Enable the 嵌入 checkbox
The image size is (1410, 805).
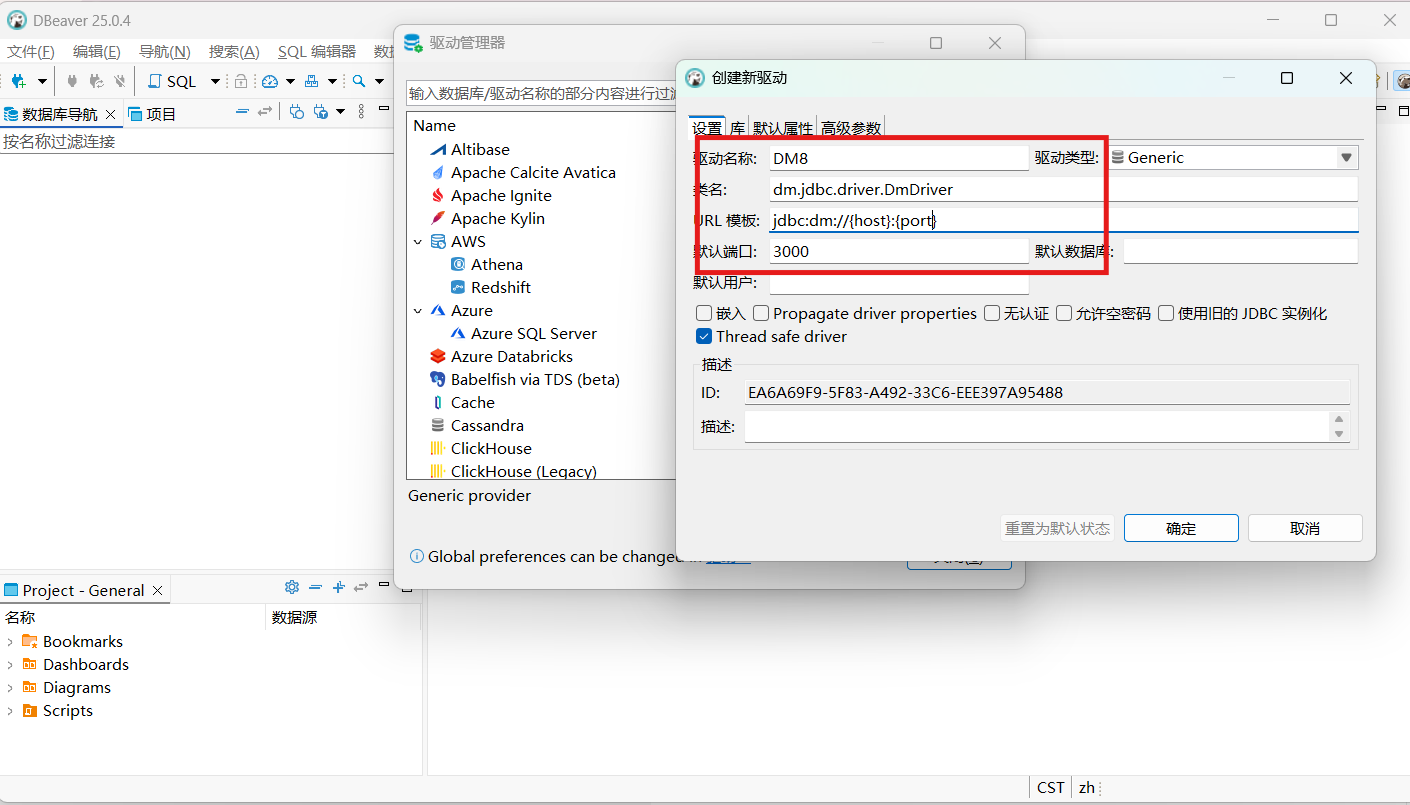(704, 313)
